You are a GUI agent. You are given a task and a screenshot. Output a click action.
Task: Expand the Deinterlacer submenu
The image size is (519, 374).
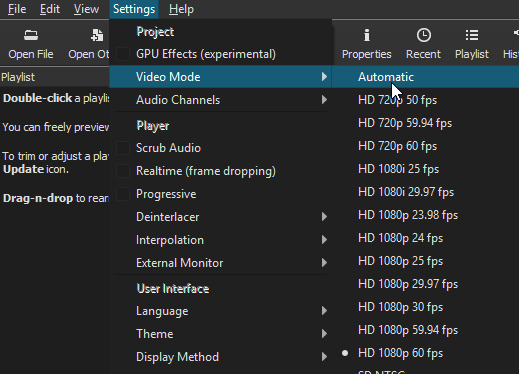(x=220, y=217)
